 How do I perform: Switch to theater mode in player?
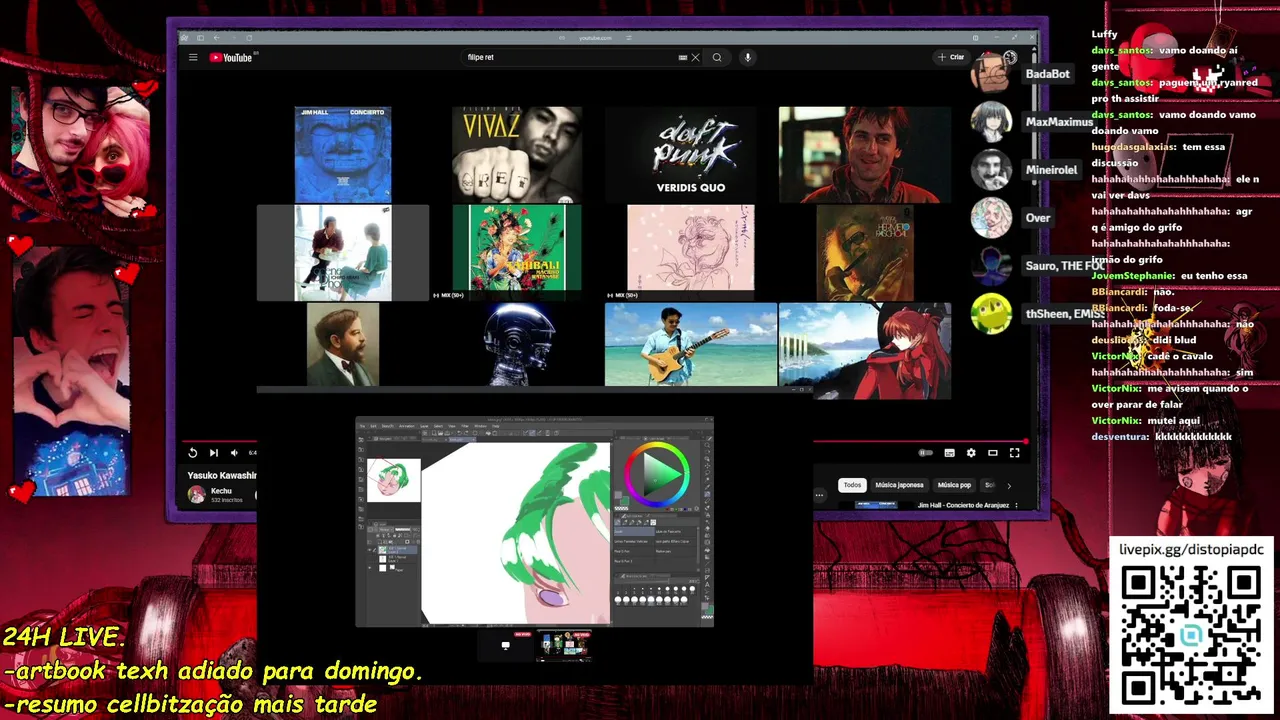click(993, 453)
